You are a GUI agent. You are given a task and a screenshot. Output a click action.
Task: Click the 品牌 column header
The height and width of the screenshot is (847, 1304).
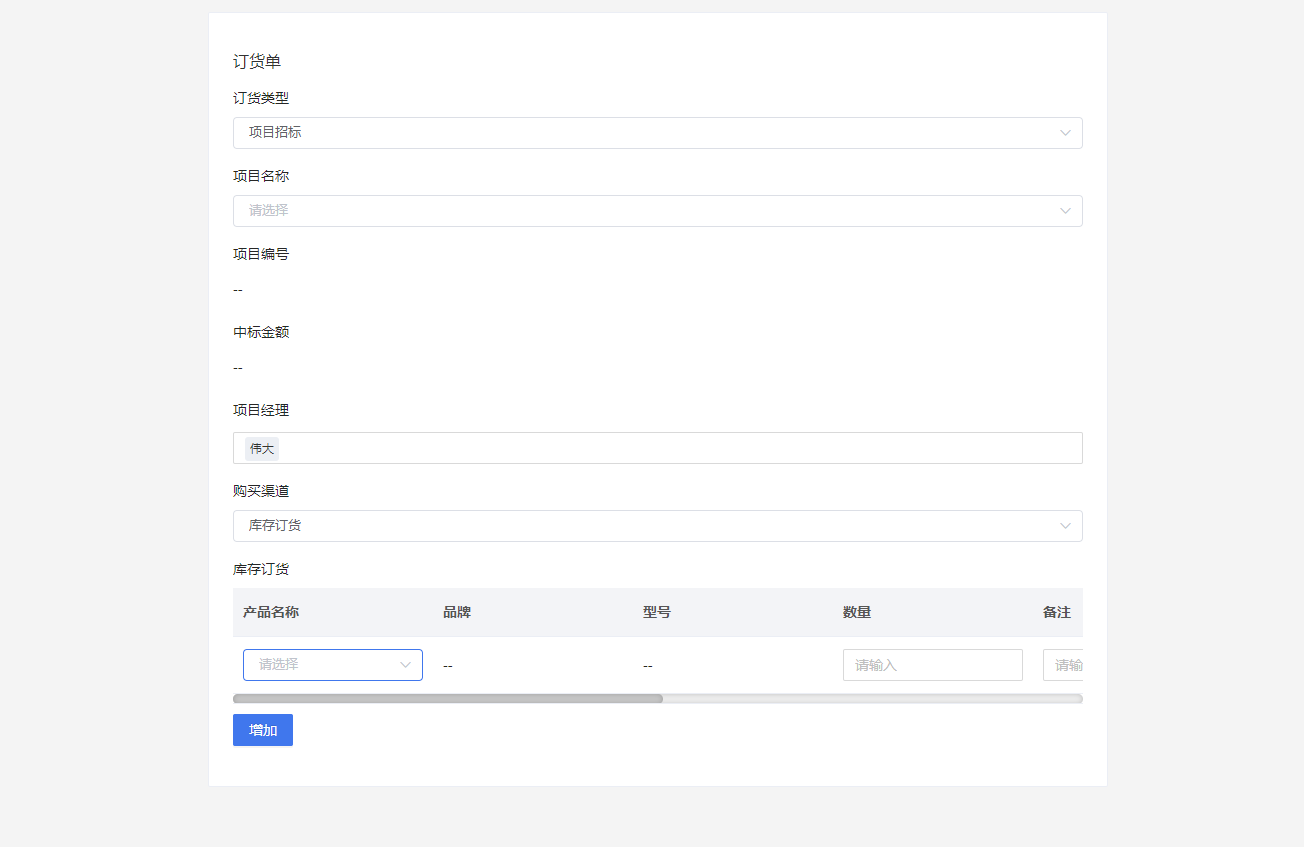click(x=457, y=612)
